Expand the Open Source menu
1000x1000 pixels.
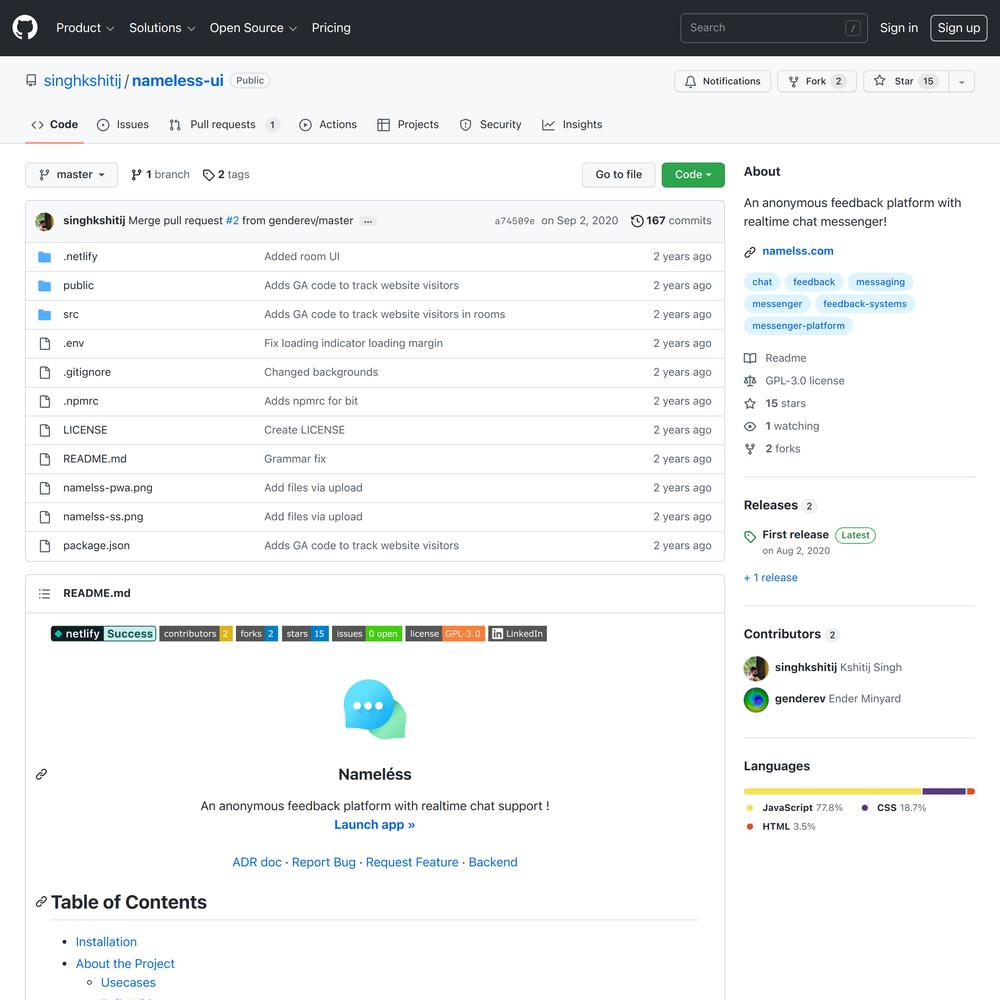coord(253,28)
